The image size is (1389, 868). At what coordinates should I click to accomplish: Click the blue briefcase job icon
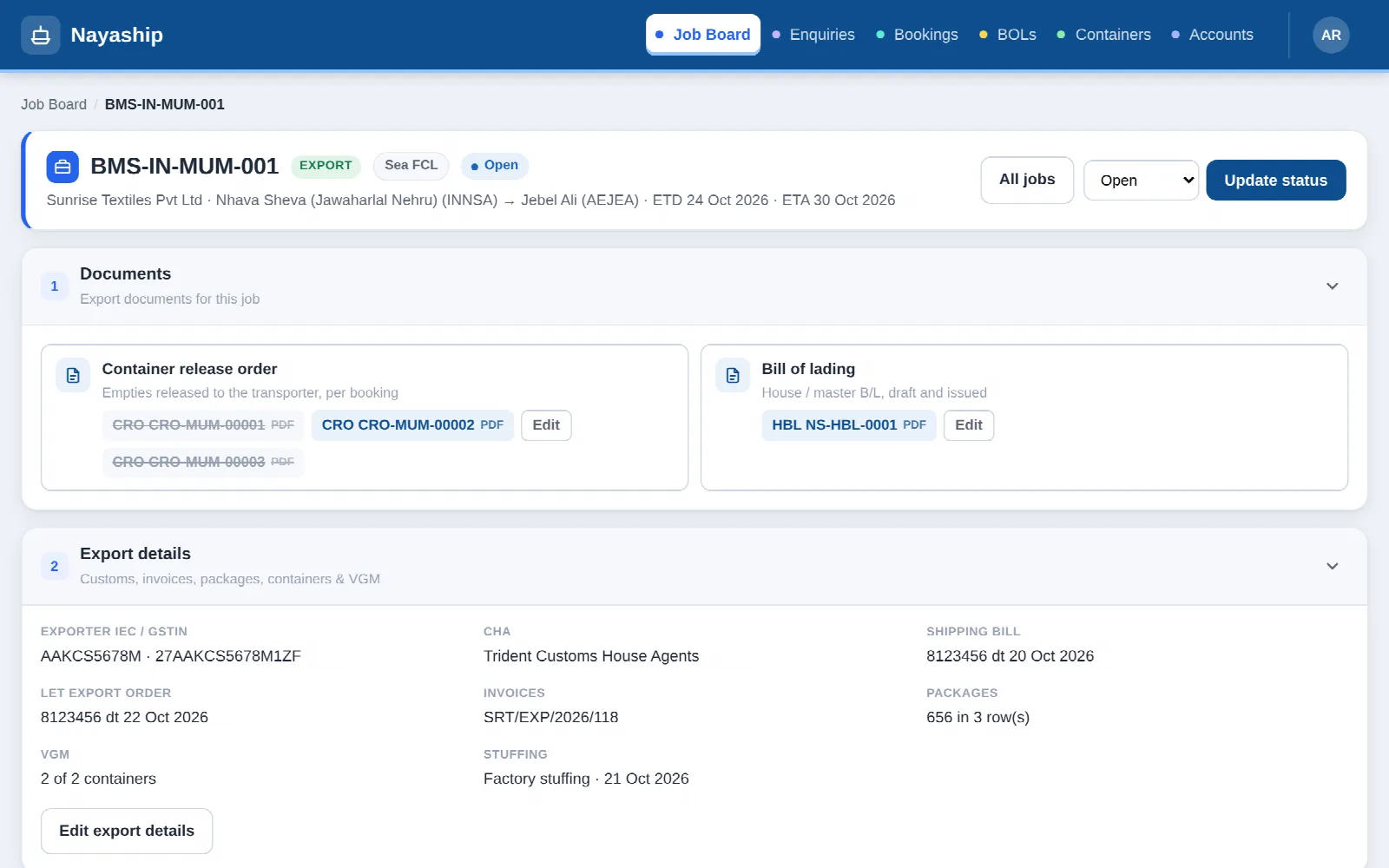(x=63, y=167)
